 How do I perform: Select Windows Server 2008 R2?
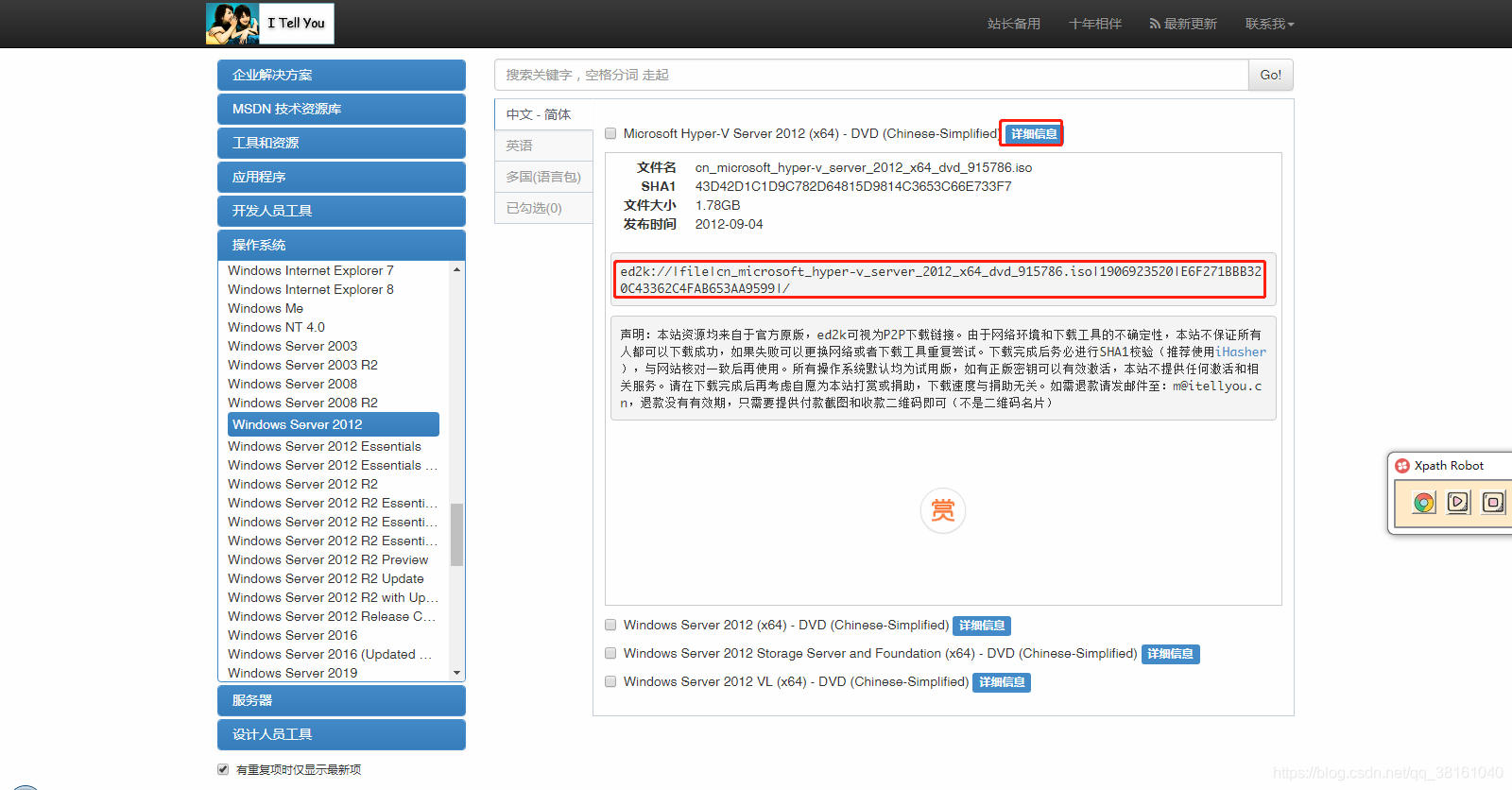click(x=302, y=403)
